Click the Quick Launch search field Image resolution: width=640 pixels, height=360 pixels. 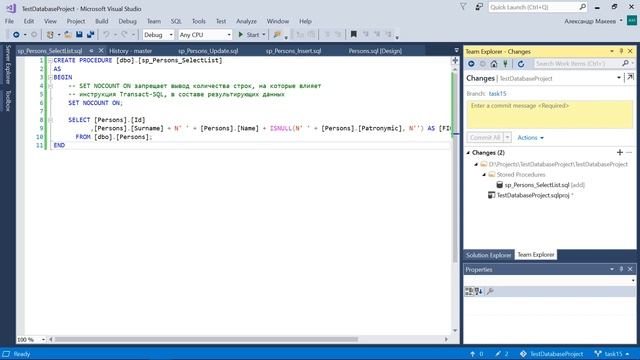point(534,7)
